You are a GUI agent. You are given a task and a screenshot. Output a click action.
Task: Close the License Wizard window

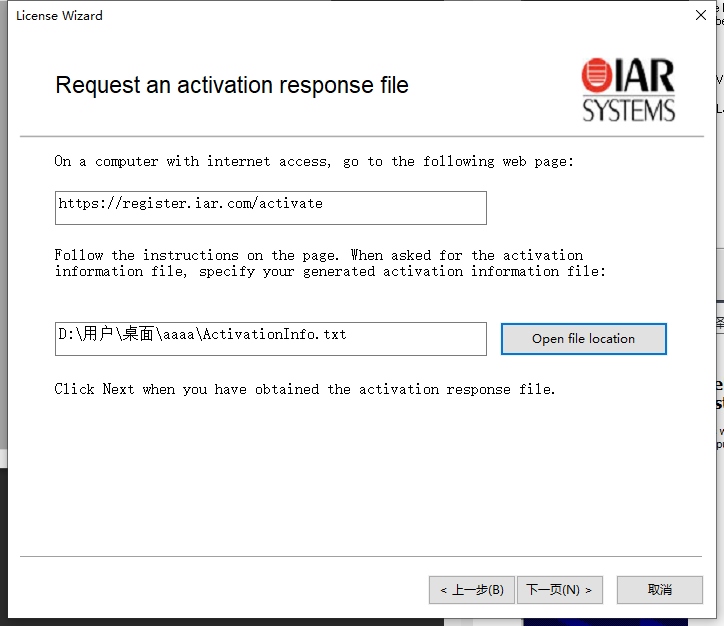700,15
